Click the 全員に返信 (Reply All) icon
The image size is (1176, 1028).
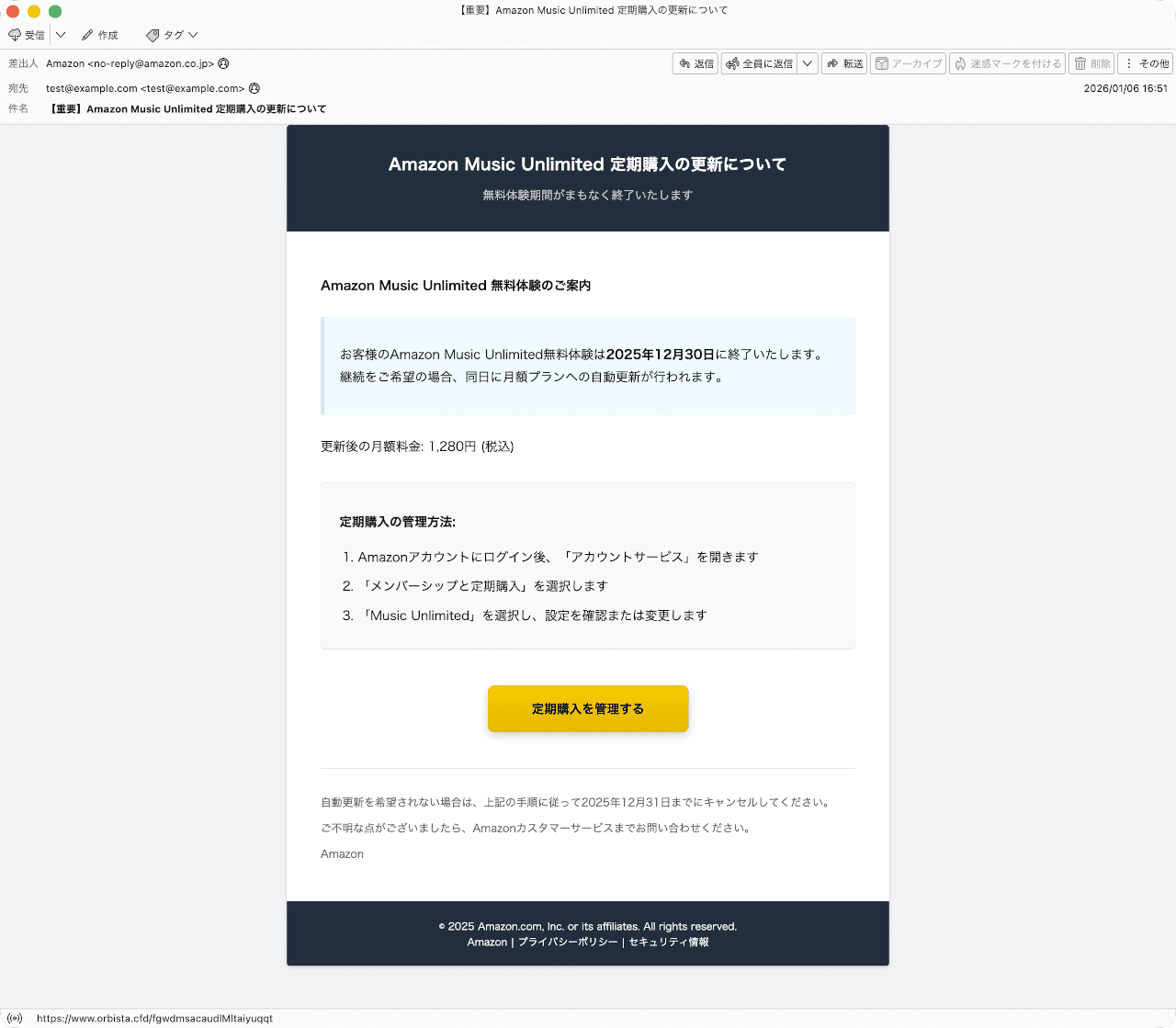click(762, 63)
